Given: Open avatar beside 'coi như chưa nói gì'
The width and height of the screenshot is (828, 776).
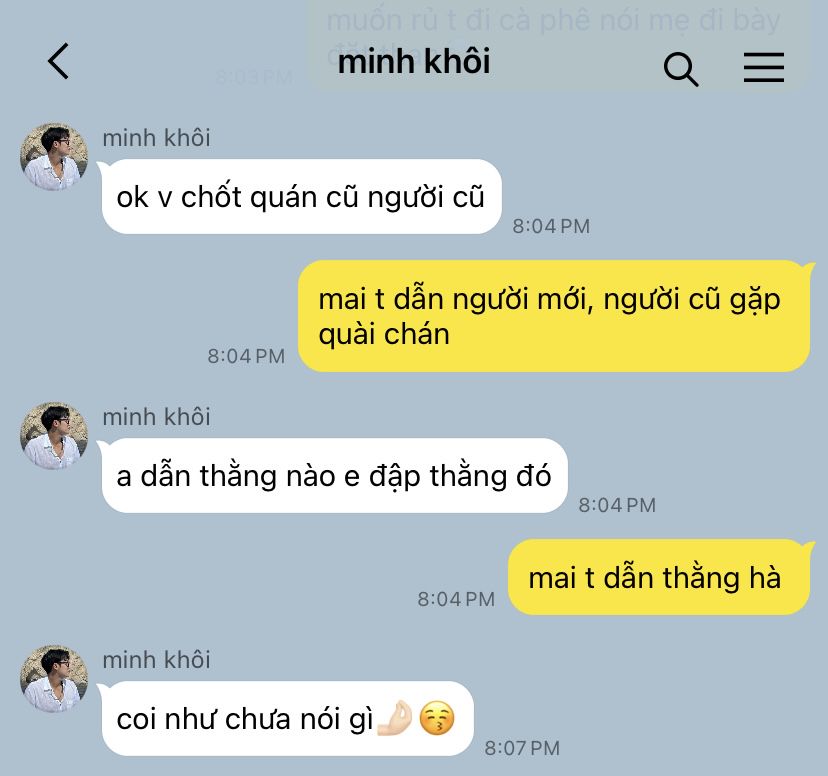Looking at the screenshot, I should tap(54, 679).
